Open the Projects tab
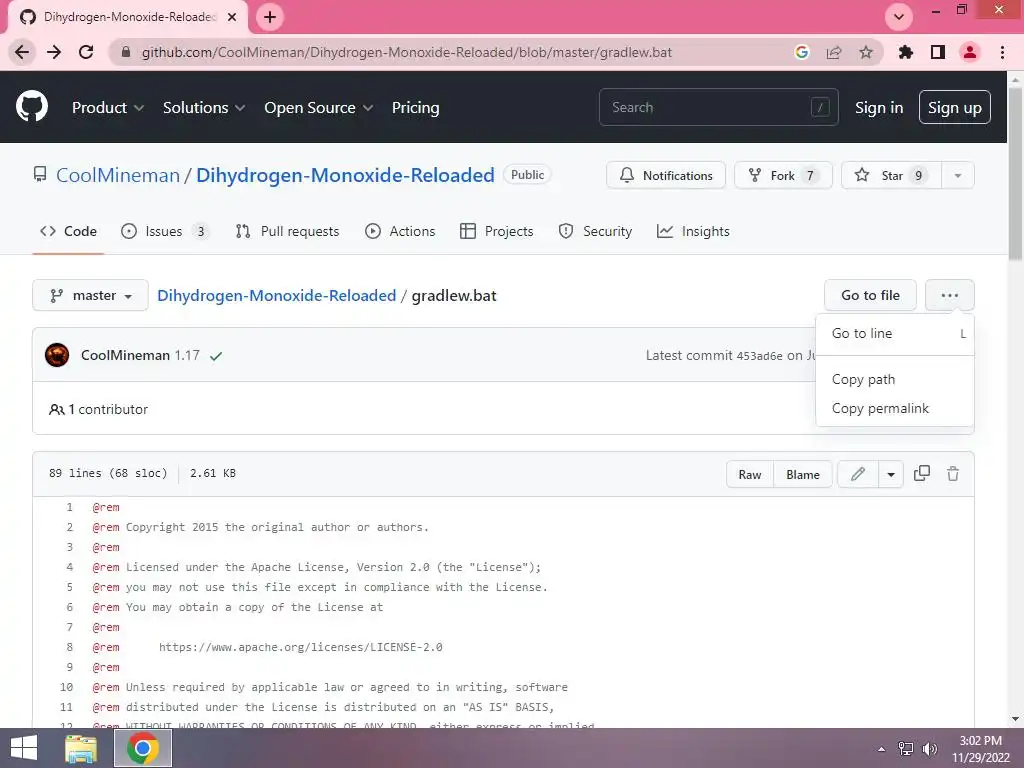The image size is (1024, 768). tap(496, 231)
